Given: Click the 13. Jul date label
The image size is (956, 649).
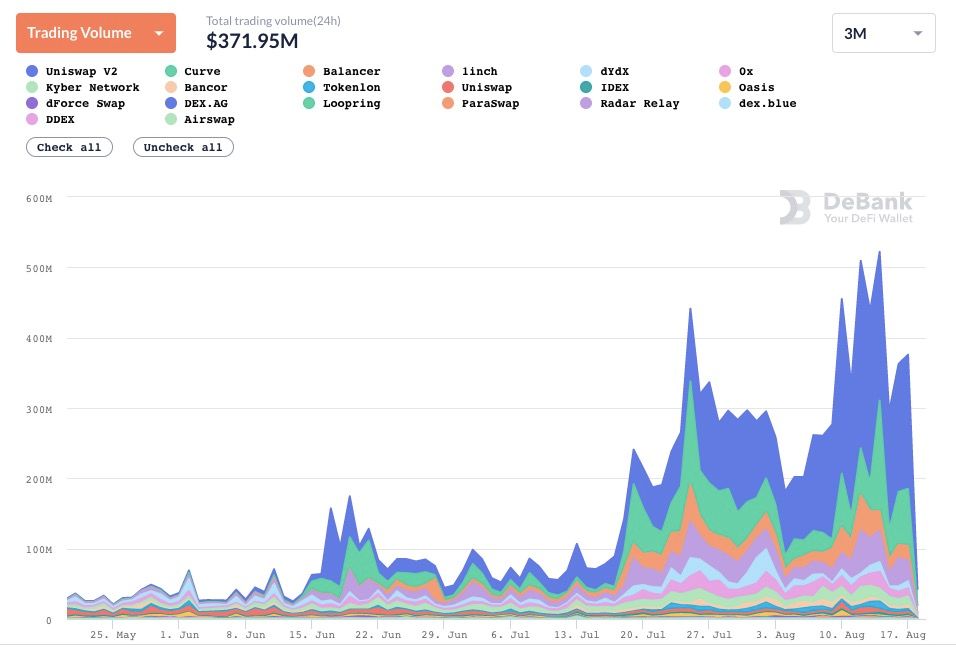Looking at the screenshot, I should [x=576, y=634].
